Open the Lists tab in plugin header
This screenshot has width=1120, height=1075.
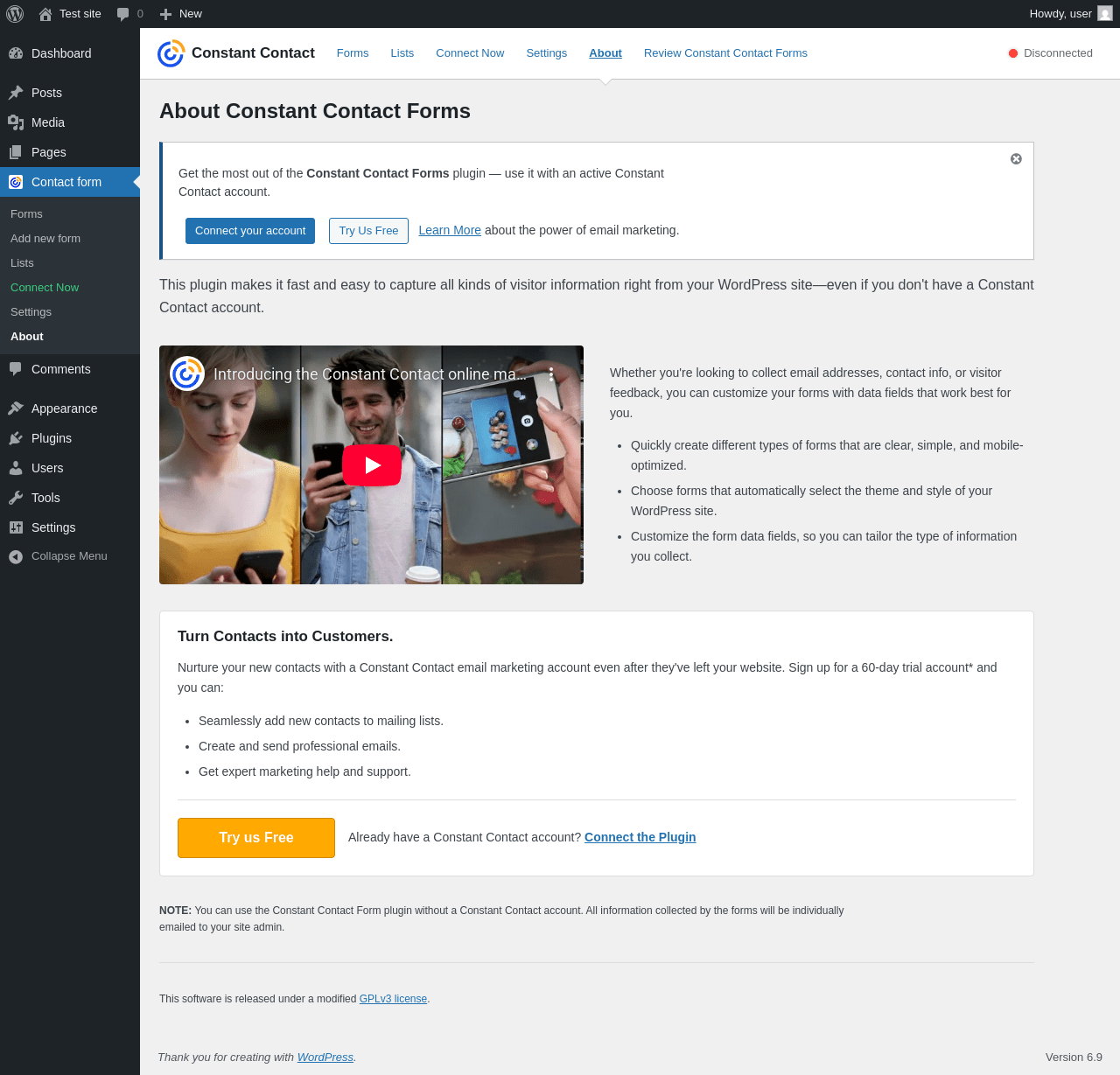pos(402,53)
